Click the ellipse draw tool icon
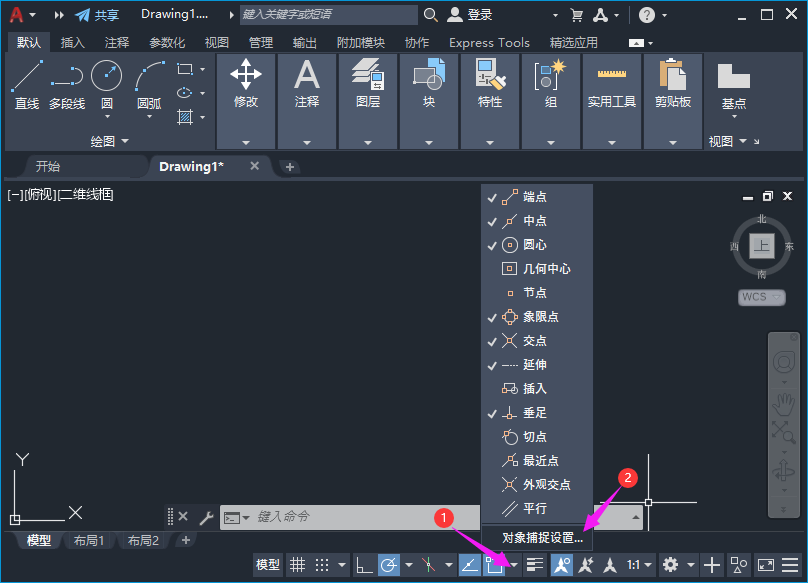 [184, 93]
